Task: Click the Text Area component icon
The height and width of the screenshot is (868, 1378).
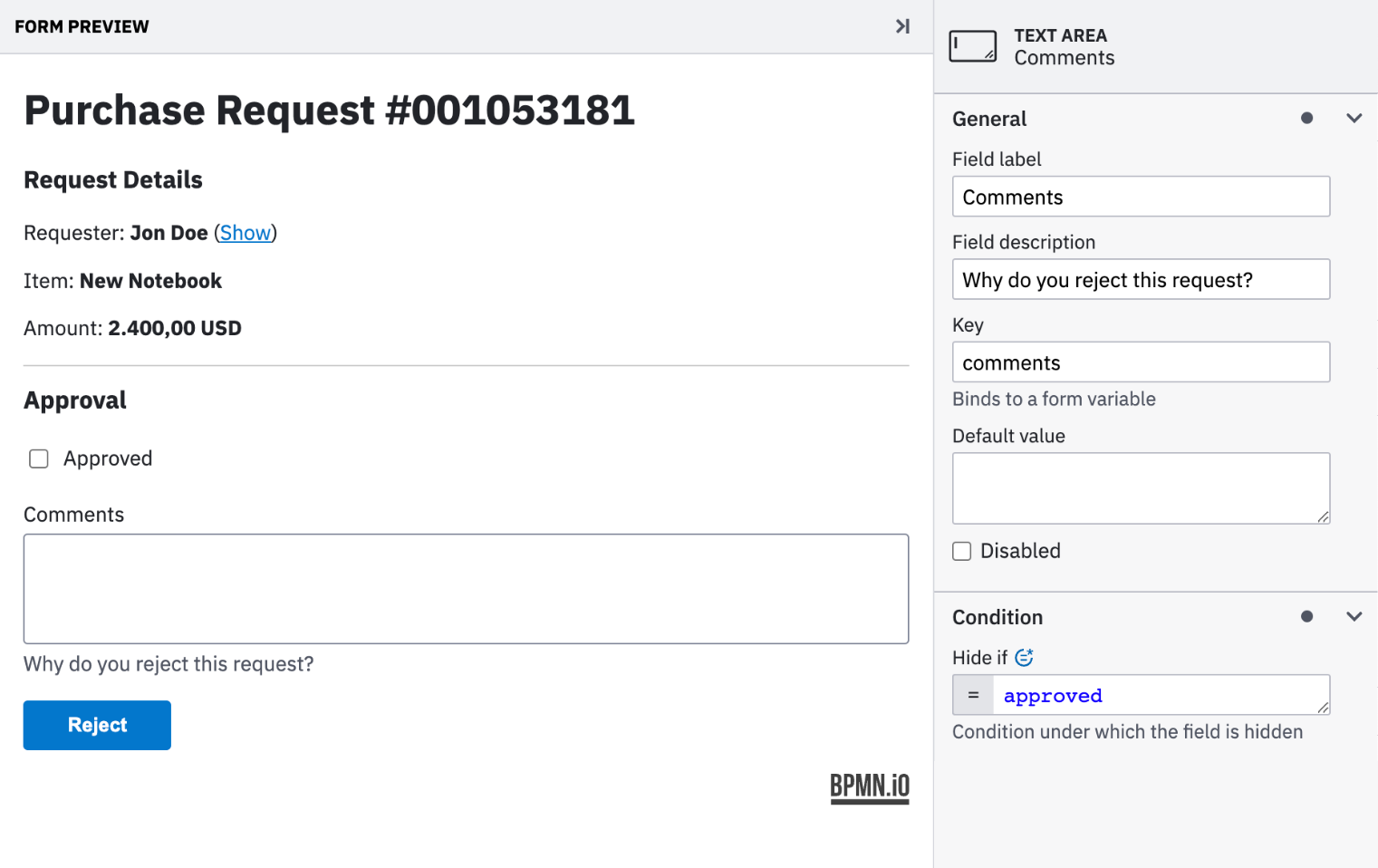Action: [972, 45]
